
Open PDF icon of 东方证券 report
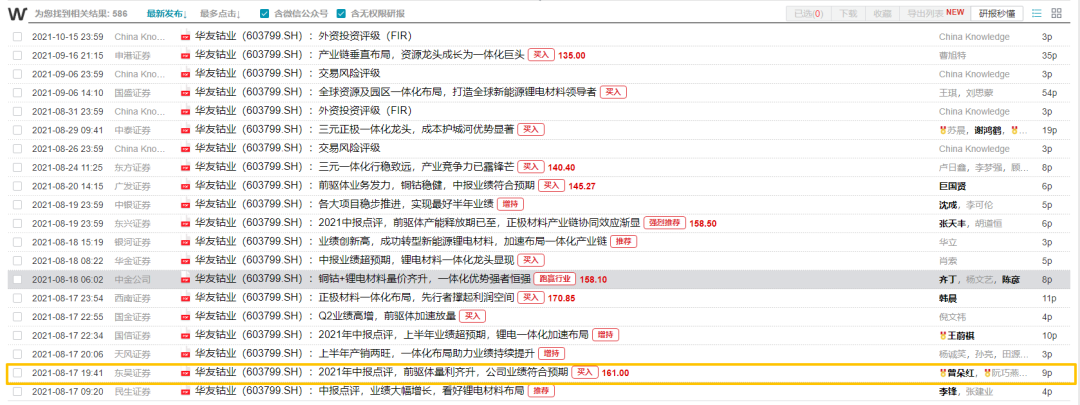tap(185, 167)
